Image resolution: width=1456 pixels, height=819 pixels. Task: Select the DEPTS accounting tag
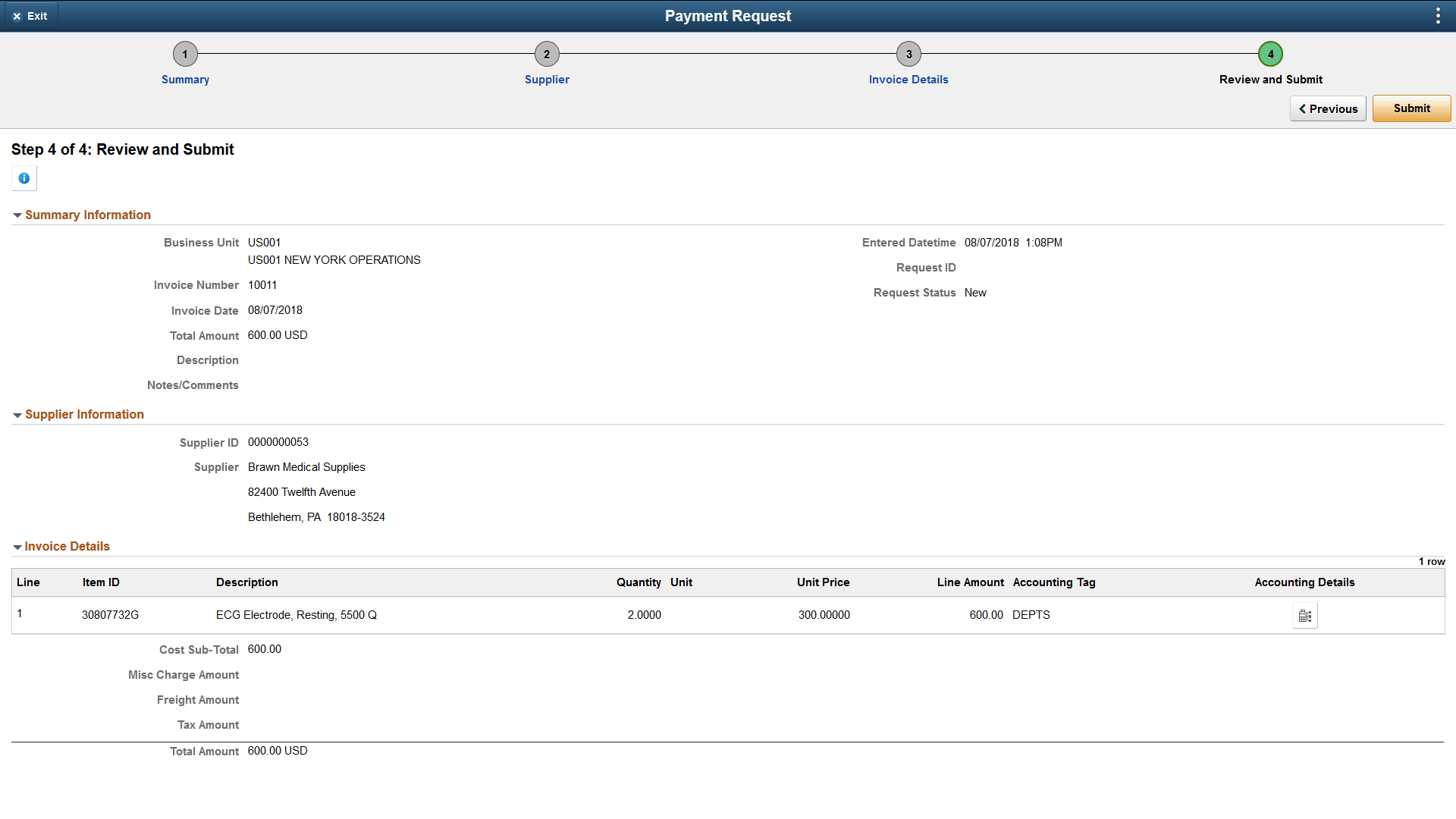pyautogui.click(x=1031, y=615)
